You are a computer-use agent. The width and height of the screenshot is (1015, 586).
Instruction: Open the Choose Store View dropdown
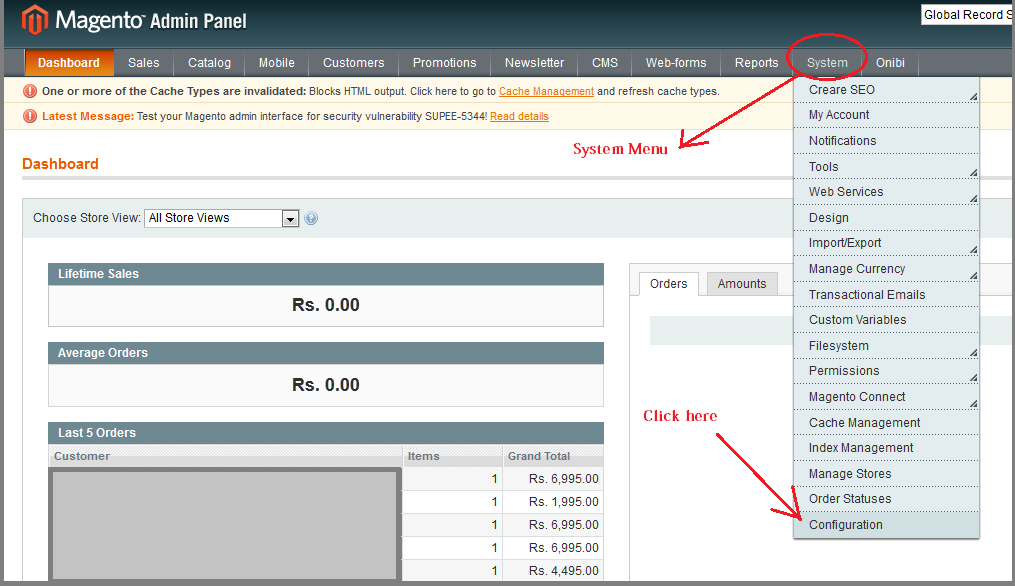click(x=221, y=218)
